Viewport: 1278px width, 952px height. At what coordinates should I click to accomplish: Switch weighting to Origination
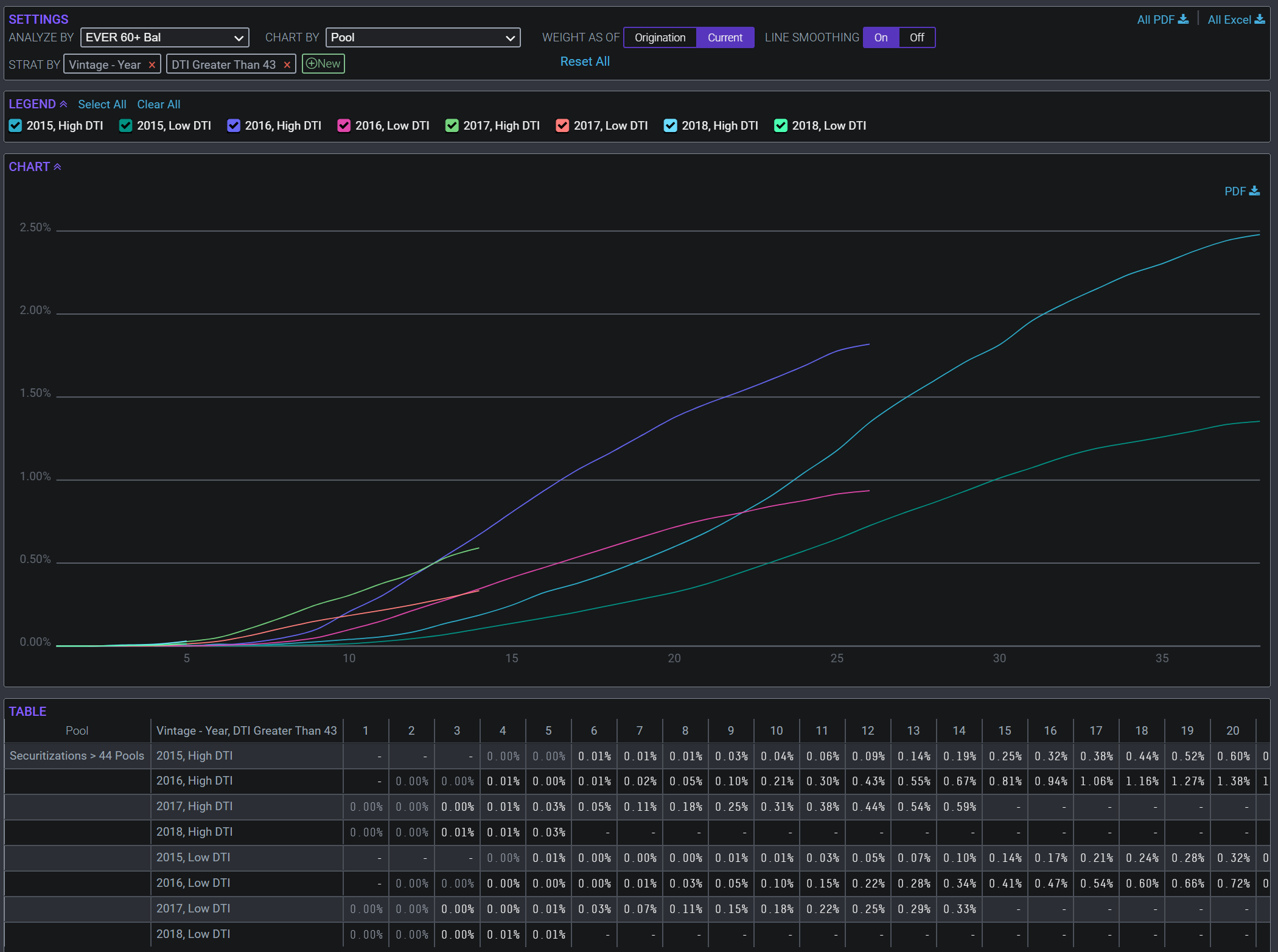point(660,37)
